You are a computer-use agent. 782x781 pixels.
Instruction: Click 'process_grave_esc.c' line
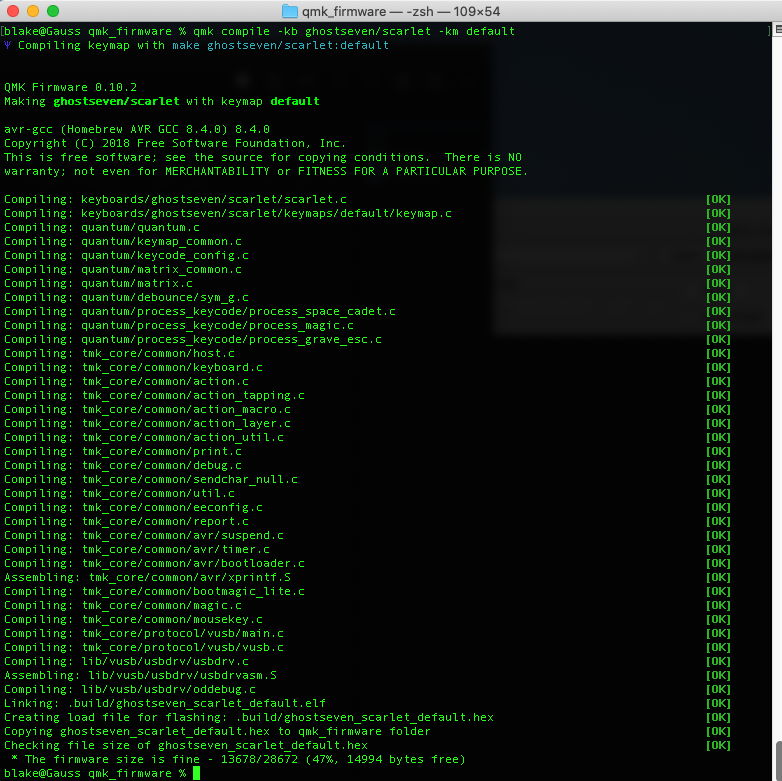193,339
